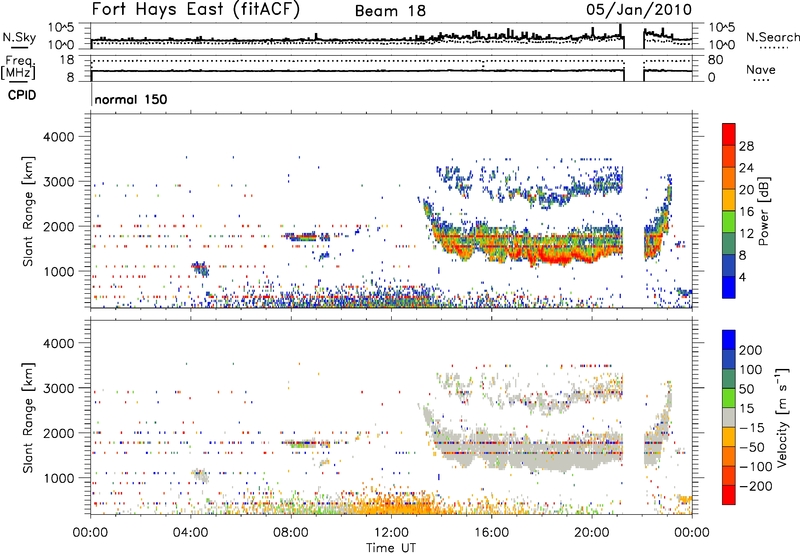Click the '20' label on the power colorbar
Screen dimensions: 800x554
[x=746, y=190]
